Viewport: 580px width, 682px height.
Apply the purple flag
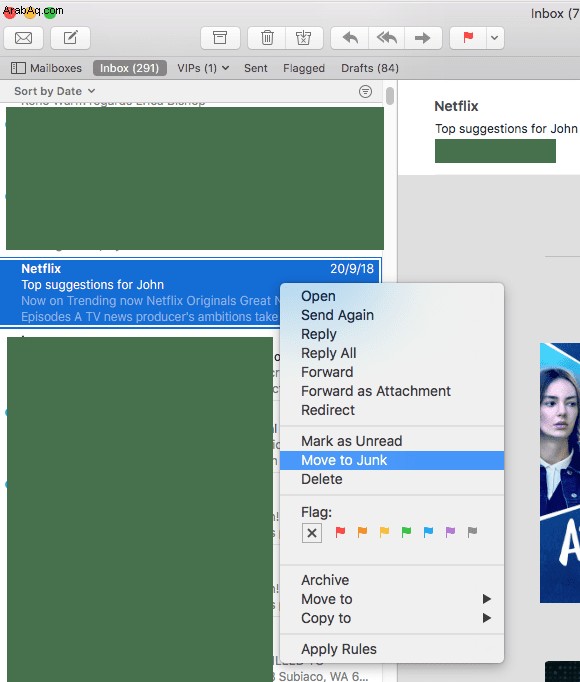pos(450,532)
